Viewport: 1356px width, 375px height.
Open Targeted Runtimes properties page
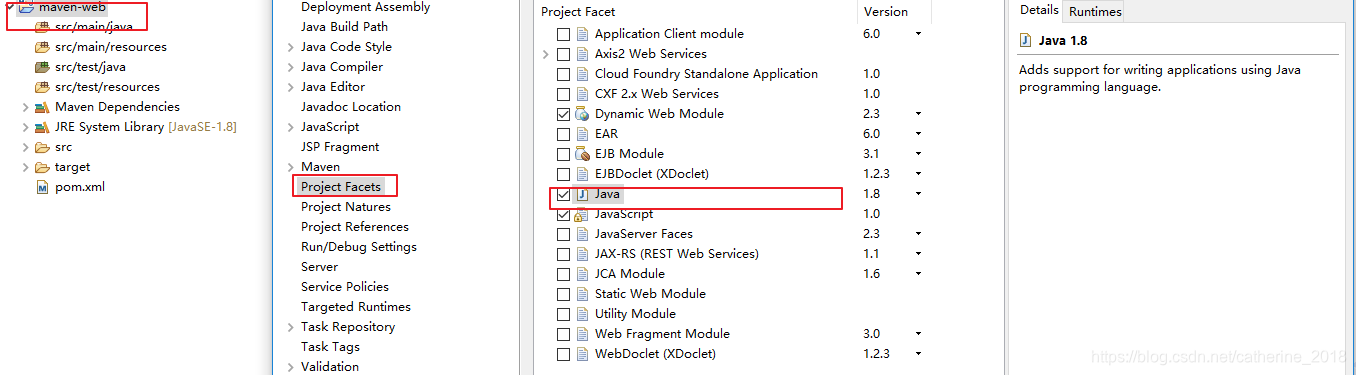point(356,307)
